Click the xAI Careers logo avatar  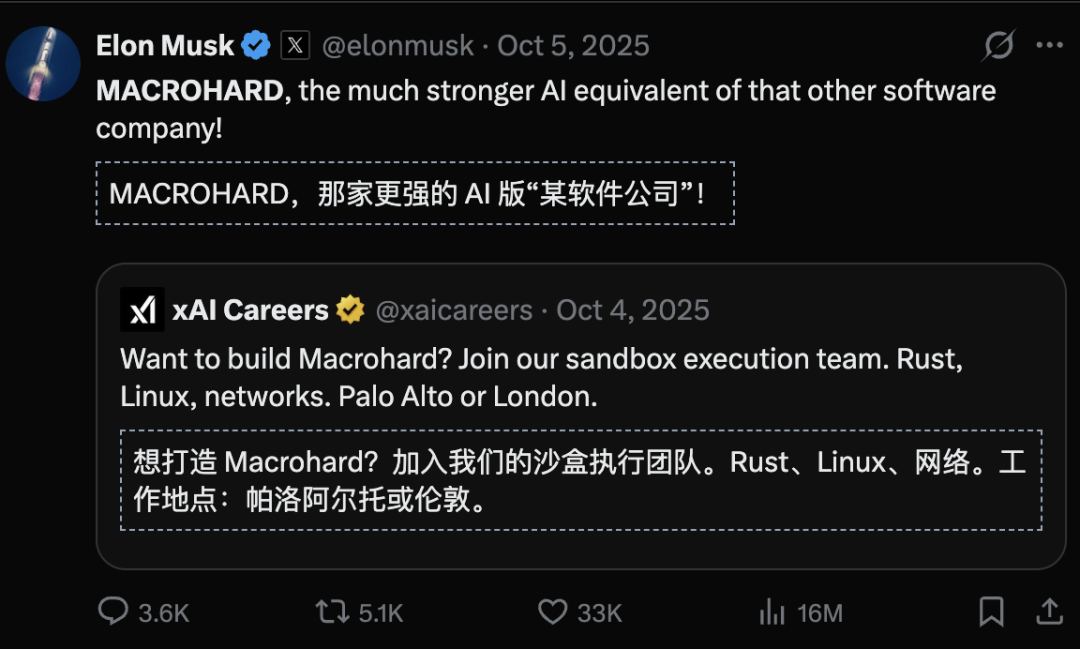point(142,310)
